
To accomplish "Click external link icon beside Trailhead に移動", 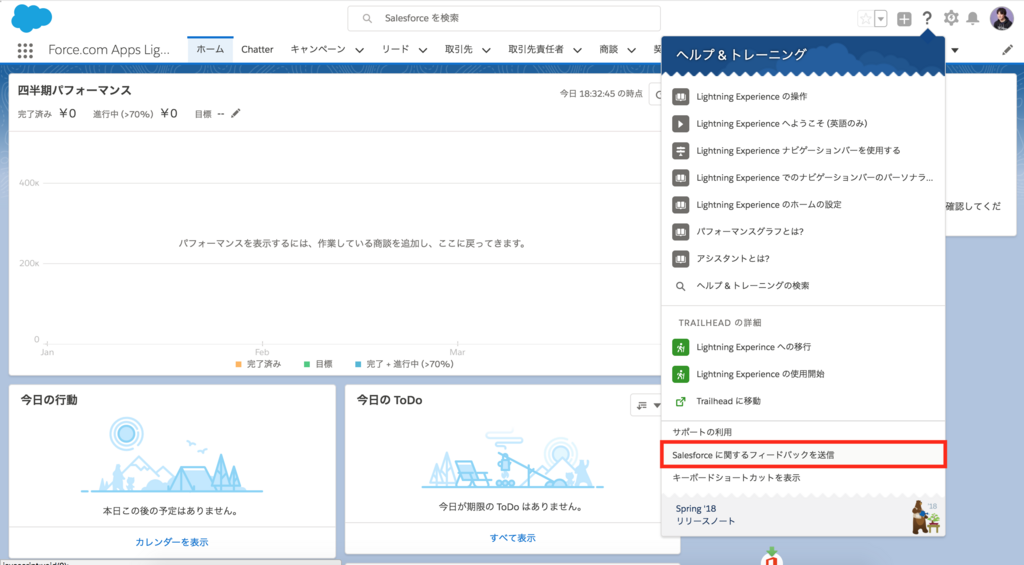I will [680, 401].
